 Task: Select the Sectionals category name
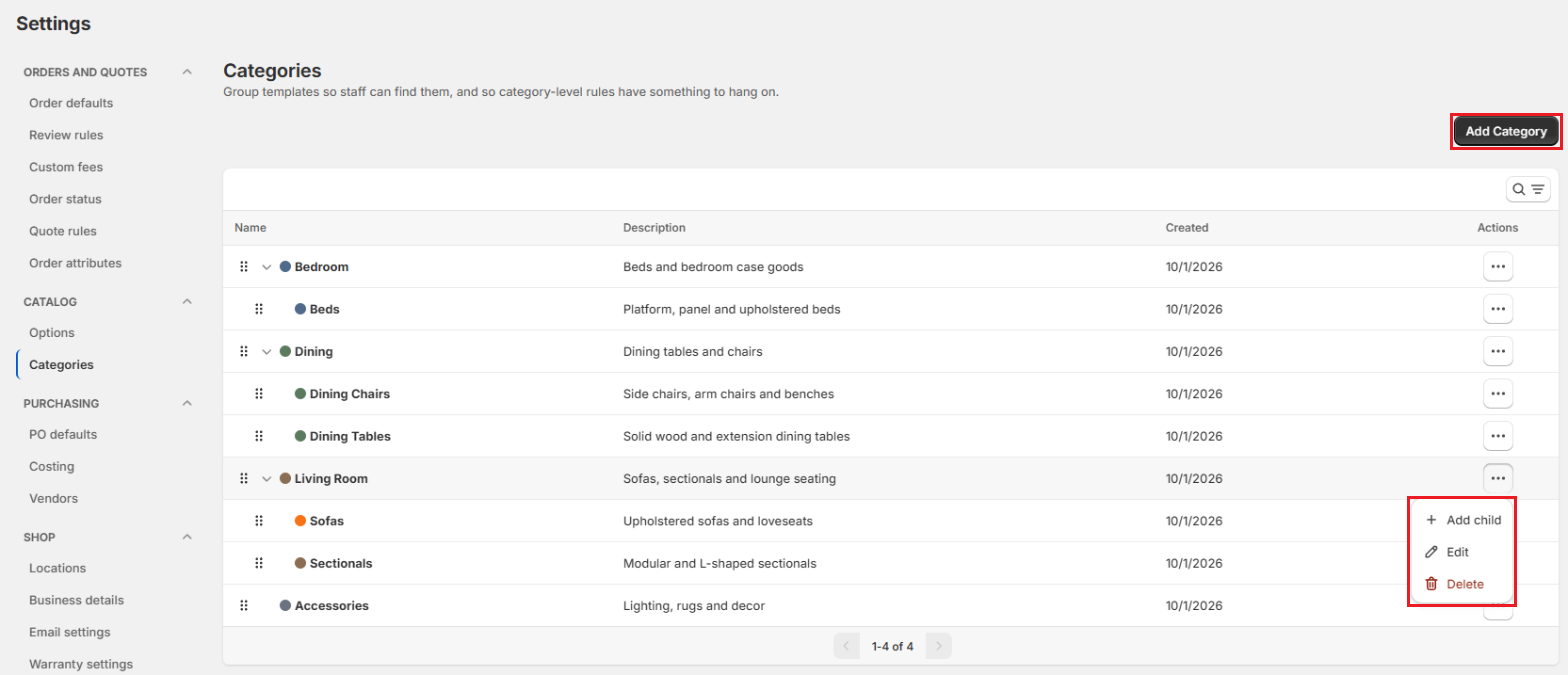pos(341,563)
